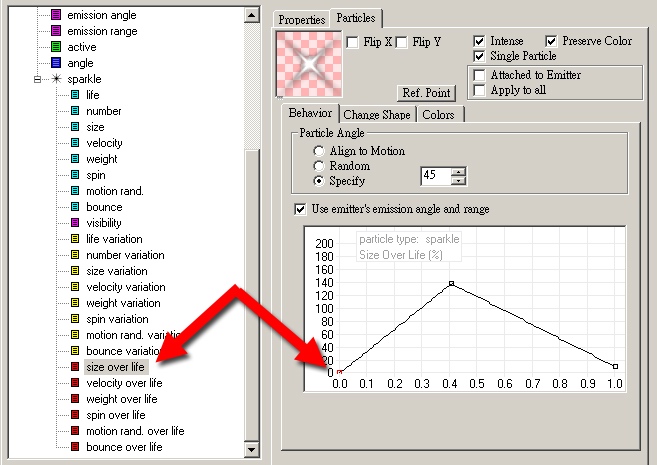Click the teal icon next to 'velocity'

pos(75,143)
